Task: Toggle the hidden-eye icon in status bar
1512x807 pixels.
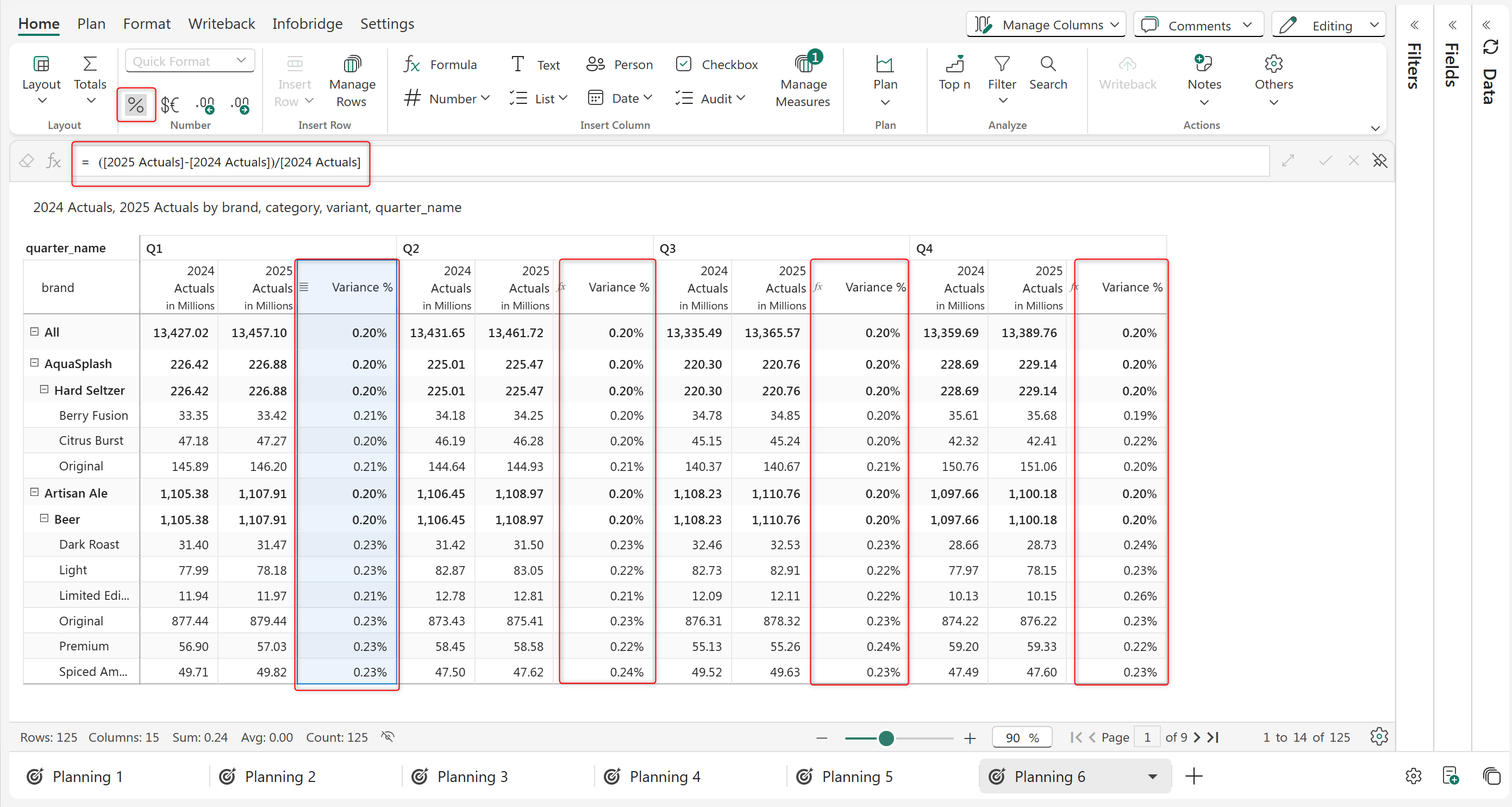Action: (388, 736)
